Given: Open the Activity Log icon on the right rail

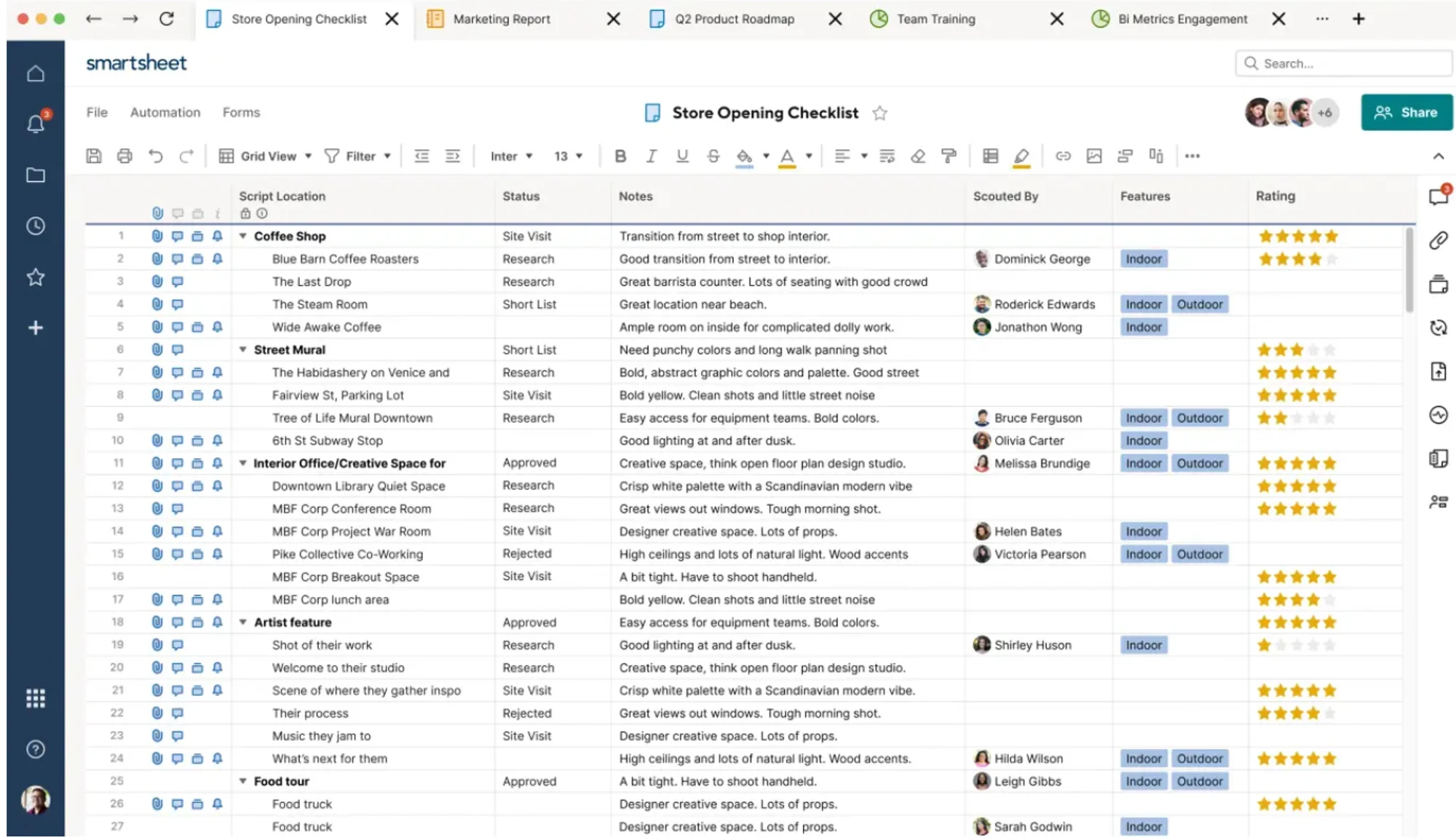Looking at the screenshot, I should (1439, 416).
